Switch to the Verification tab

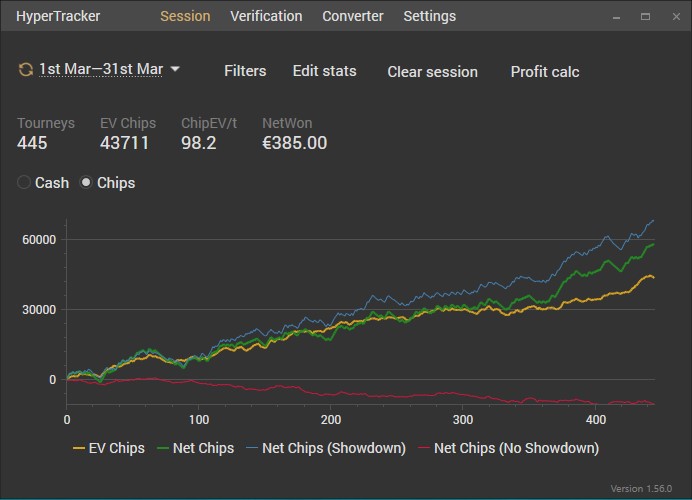(x=266, y=16)
